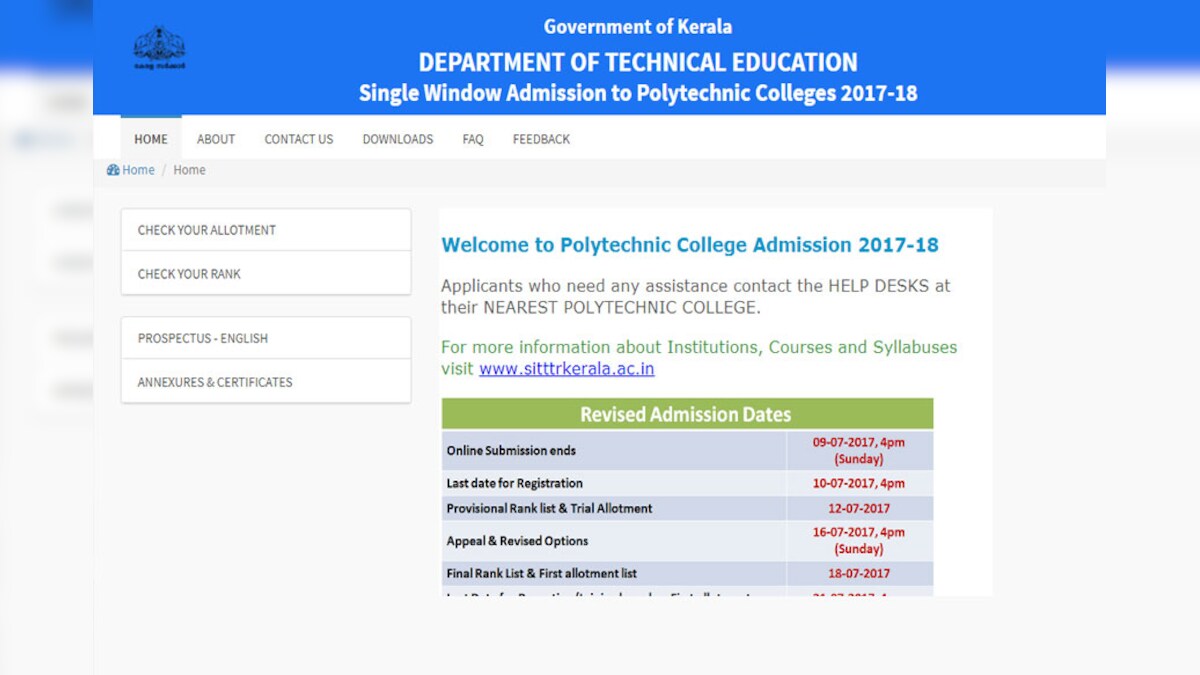
Task: Click the Government of Kerala emblem logo
Action: click(x=158, y=46)
